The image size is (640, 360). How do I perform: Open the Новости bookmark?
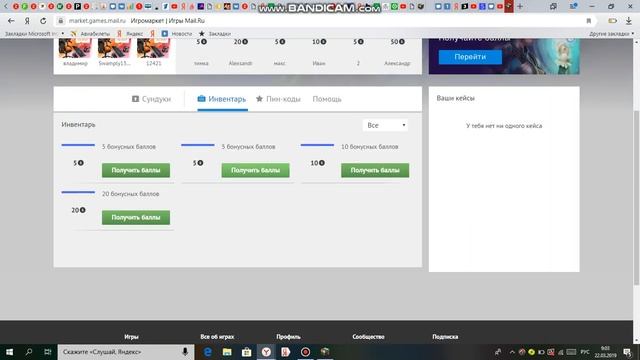pyautogui.click(x=177, y=34)
